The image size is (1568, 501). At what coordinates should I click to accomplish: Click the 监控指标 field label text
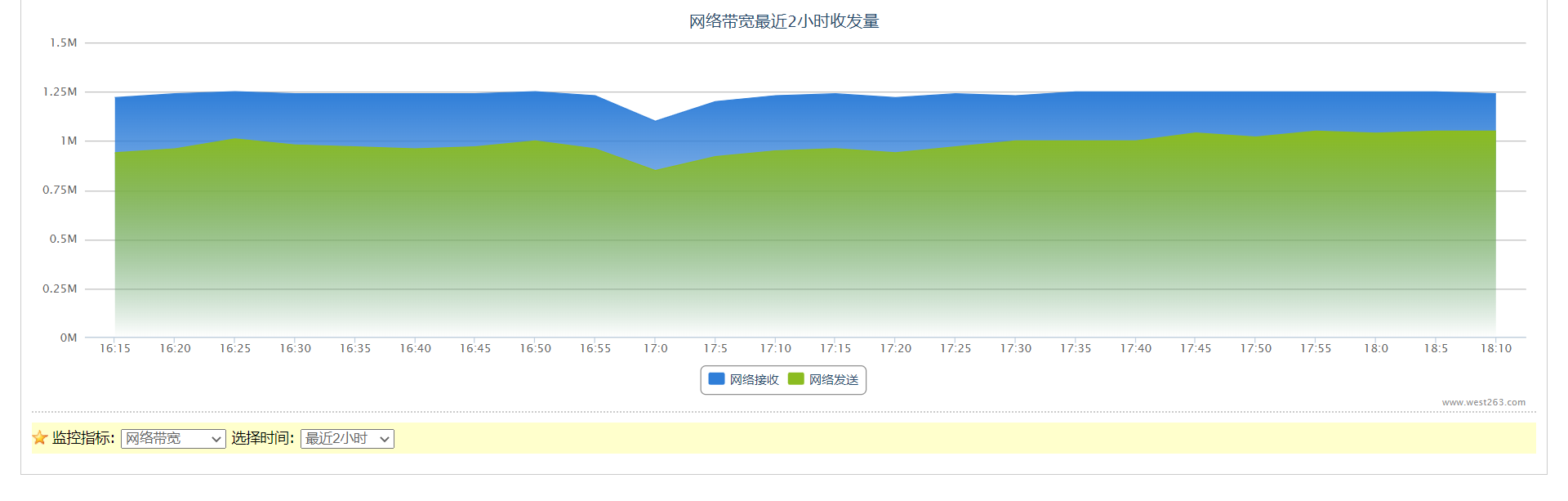pyautogui.click(x=82, y=438)
